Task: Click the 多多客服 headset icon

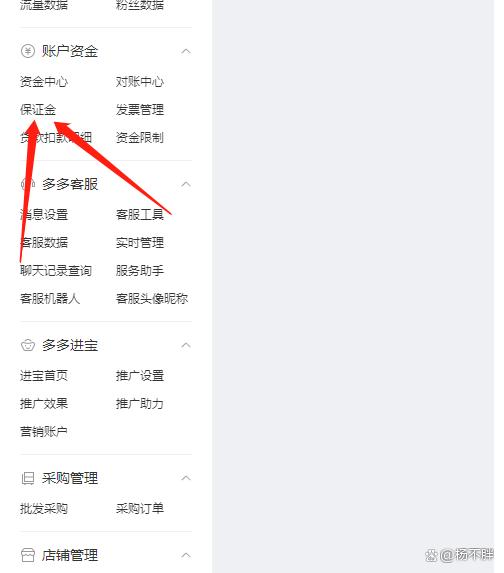Action: click(x=28, y=184)
